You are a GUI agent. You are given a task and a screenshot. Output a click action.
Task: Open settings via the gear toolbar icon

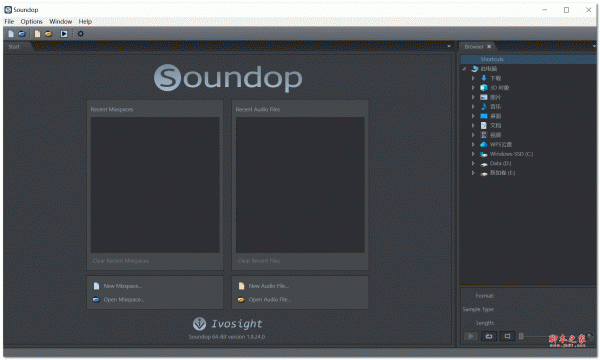[x=80, y=34]
